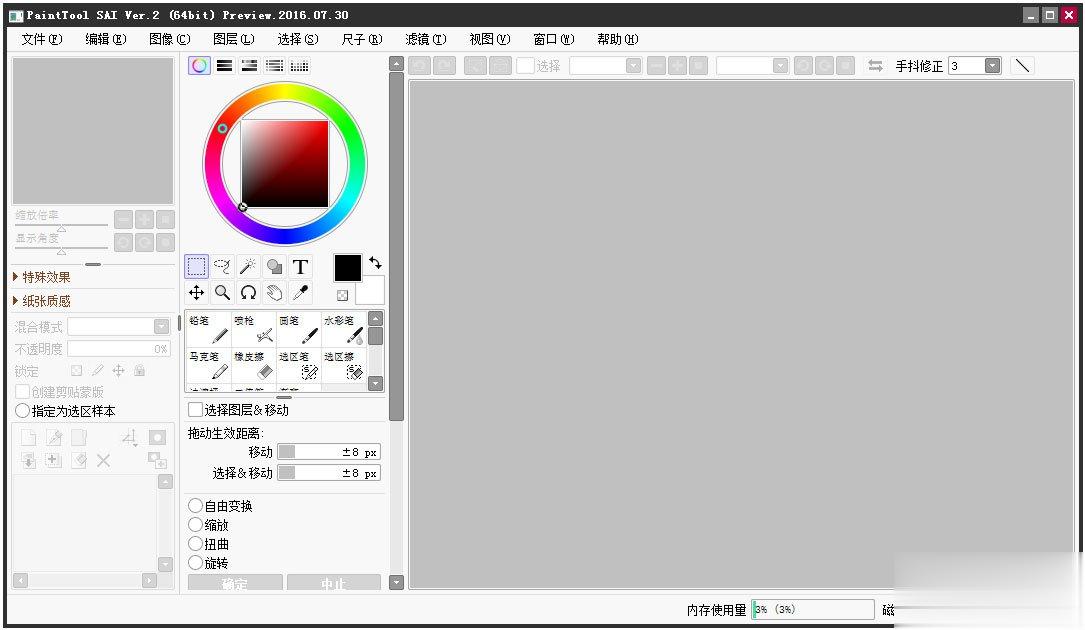This screenshot has height=630, width=1085.
Task: Show the swatches grid panel icon
Action: 299,66
